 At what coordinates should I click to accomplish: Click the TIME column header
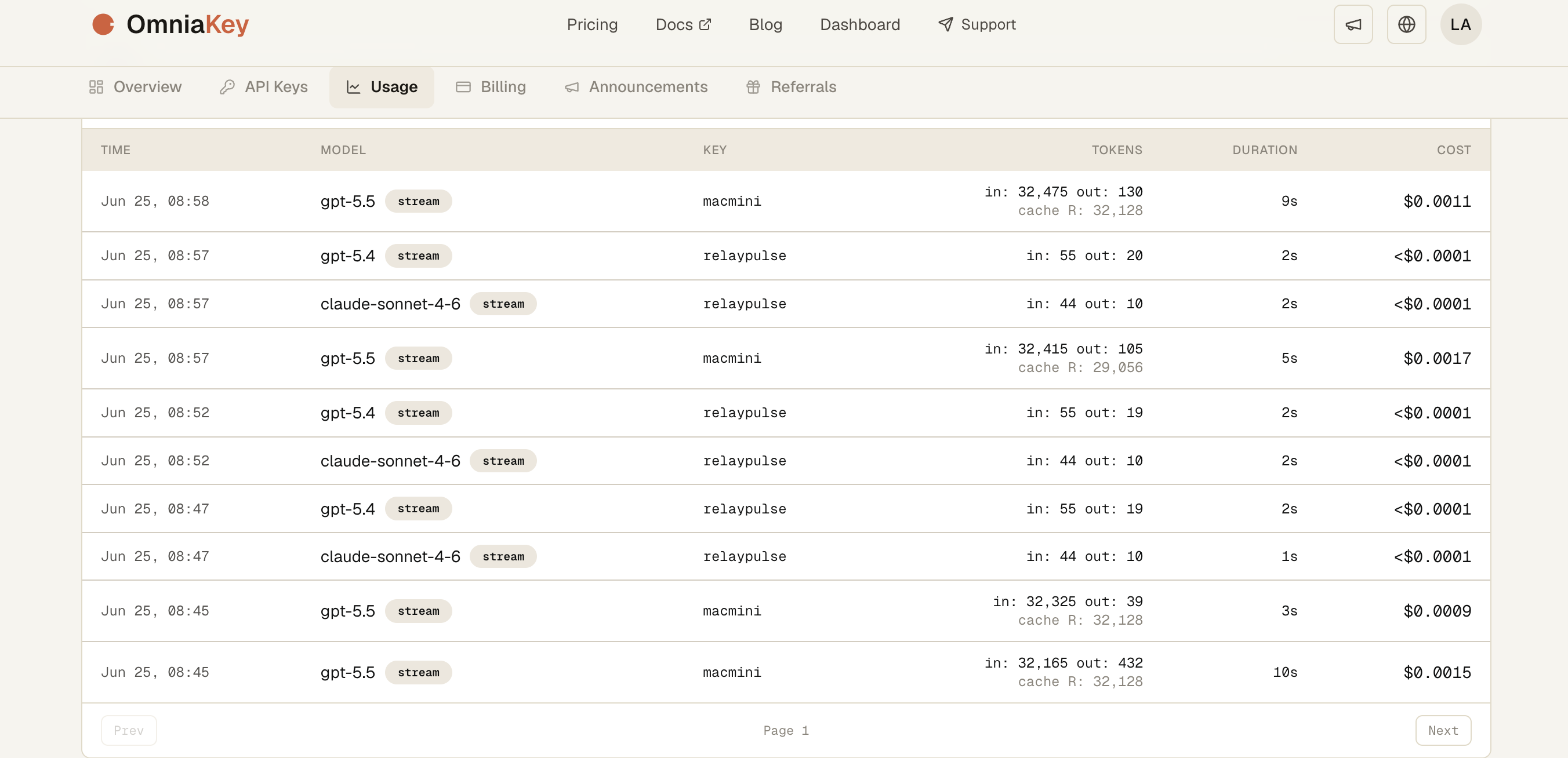tap(115, 150)
